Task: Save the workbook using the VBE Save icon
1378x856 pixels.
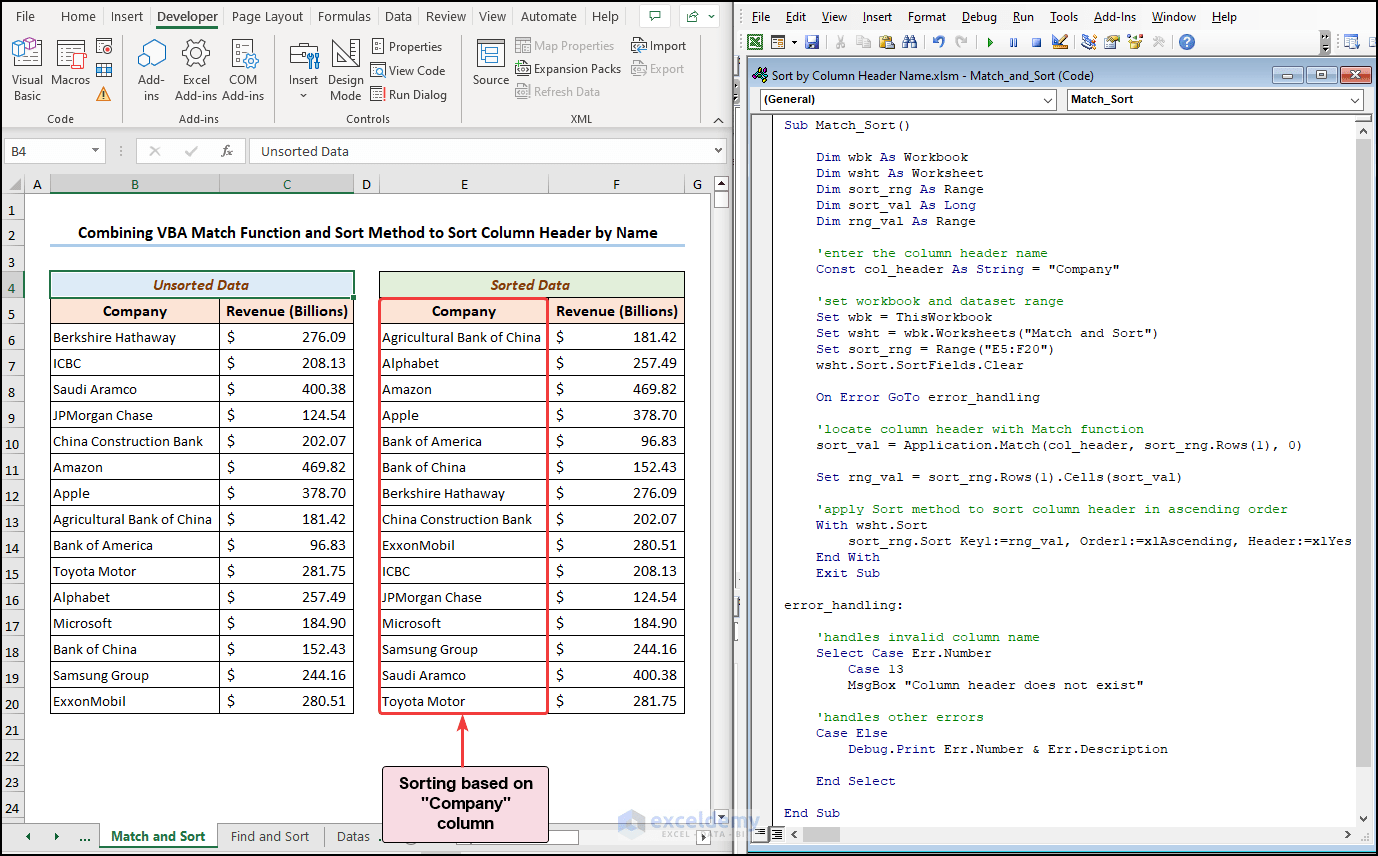Action: 812,42
